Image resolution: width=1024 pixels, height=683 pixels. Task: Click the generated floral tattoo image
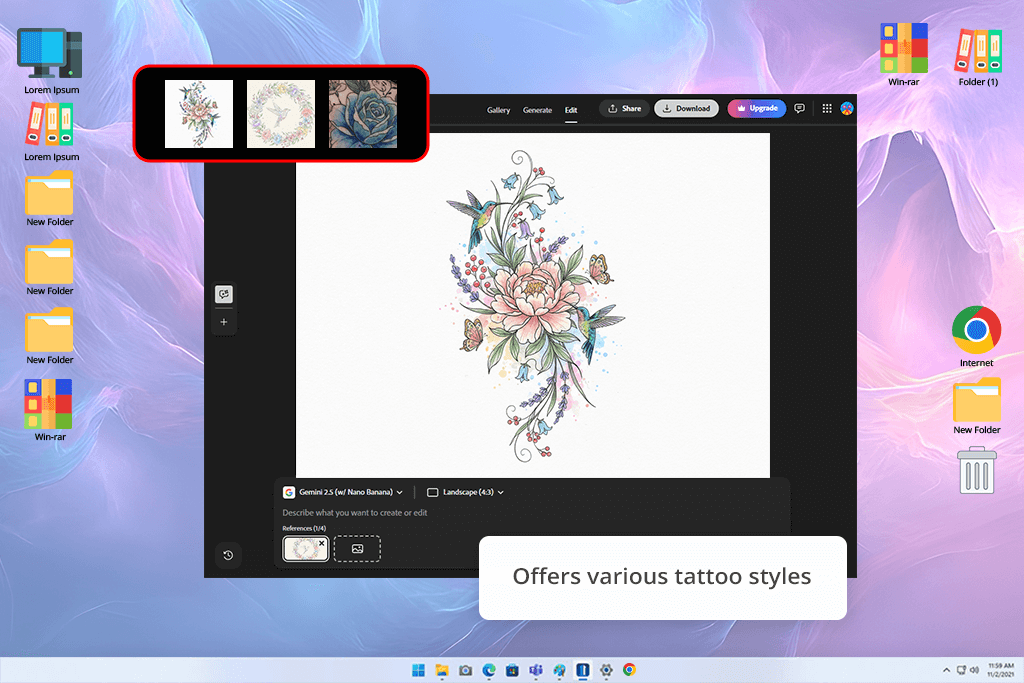point(533,305)
